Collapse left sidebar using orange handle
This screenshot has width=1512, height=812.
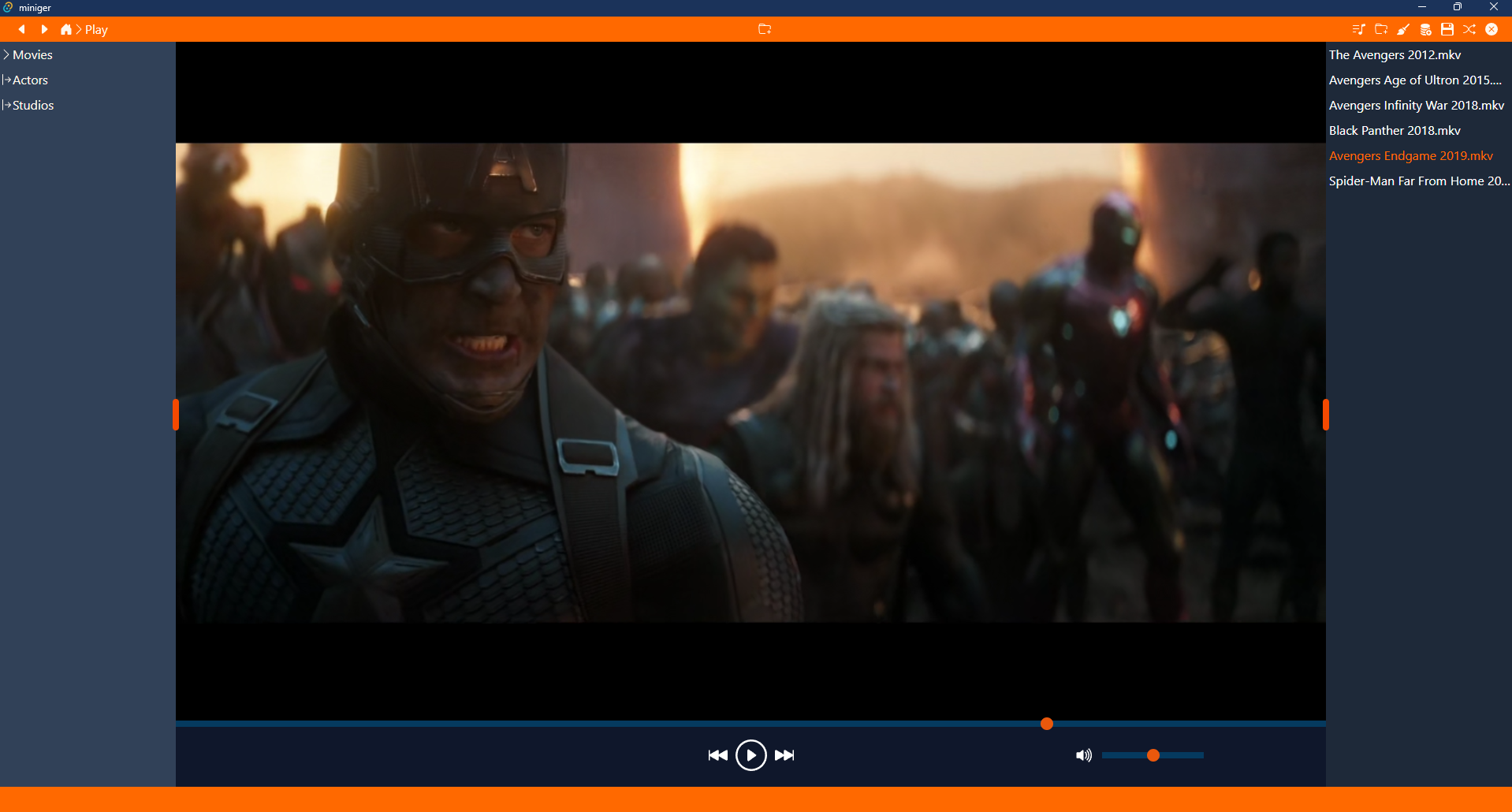click(x=176, y=415)
